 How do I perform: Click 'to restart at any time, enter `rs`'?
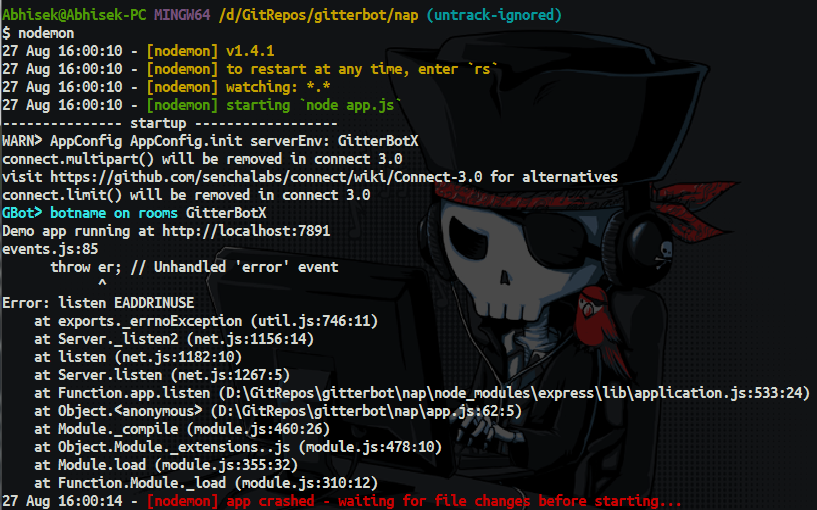(x=362, y=69)
